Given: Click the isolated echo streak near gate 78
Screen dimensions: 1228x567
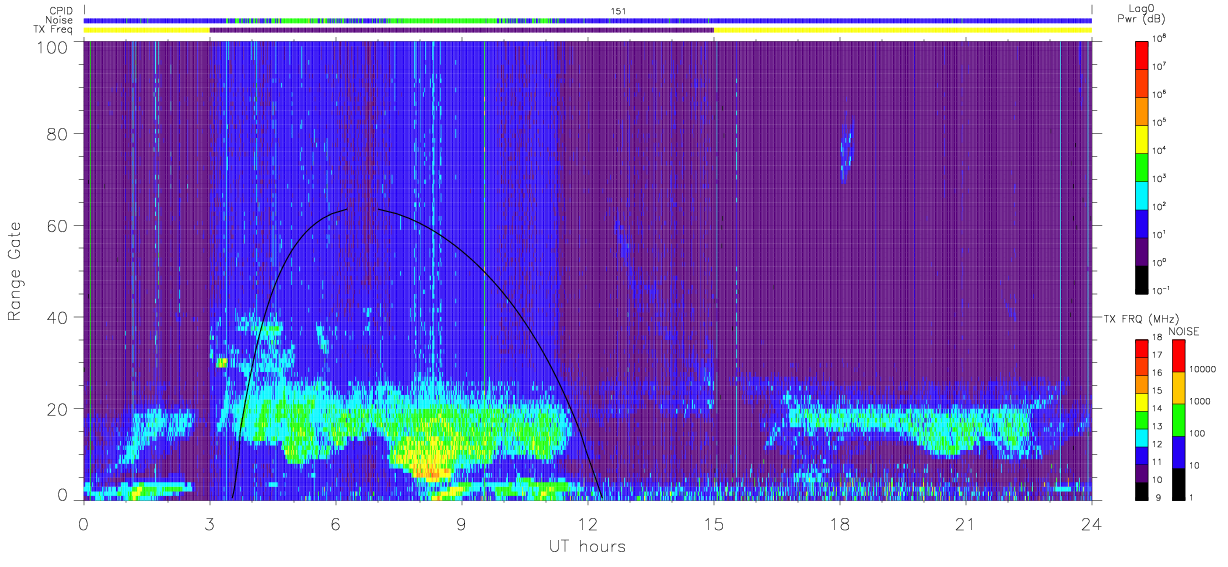Looking at the screenshot, I should [x=846, y=153].
